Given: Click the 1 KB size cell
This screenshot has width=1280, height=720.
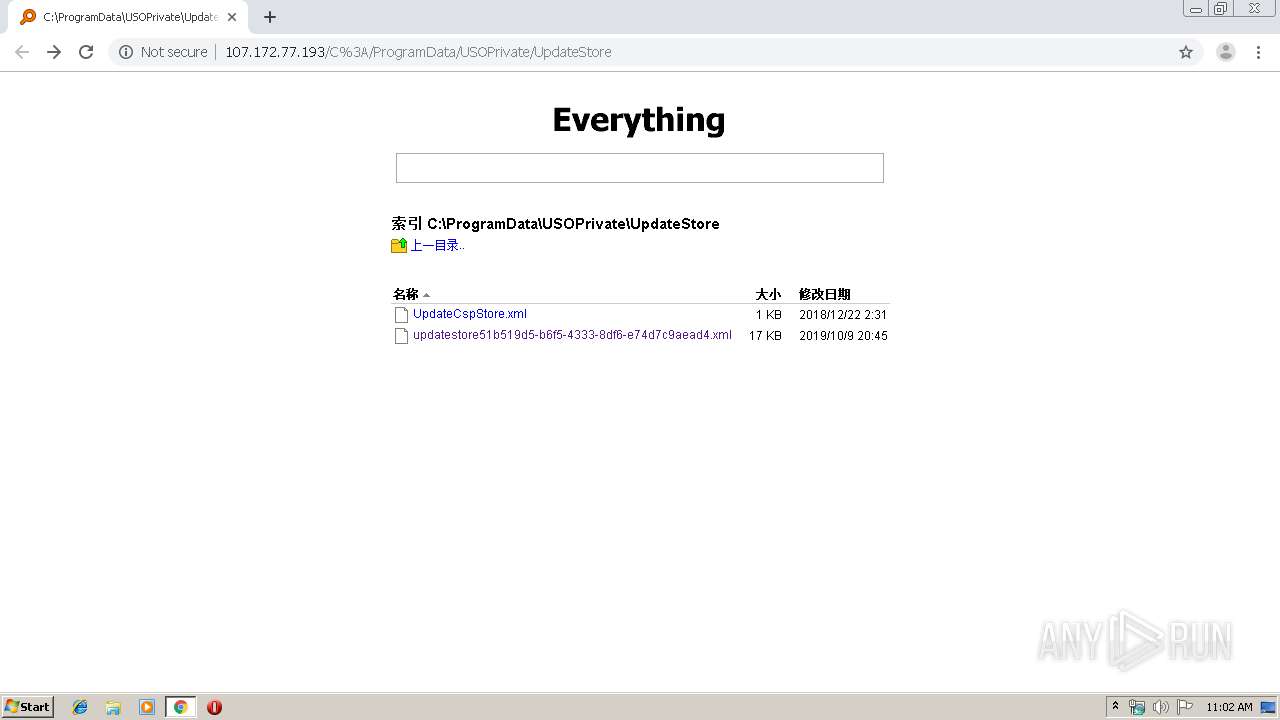Looking at the screenshot, I should 769,315.
